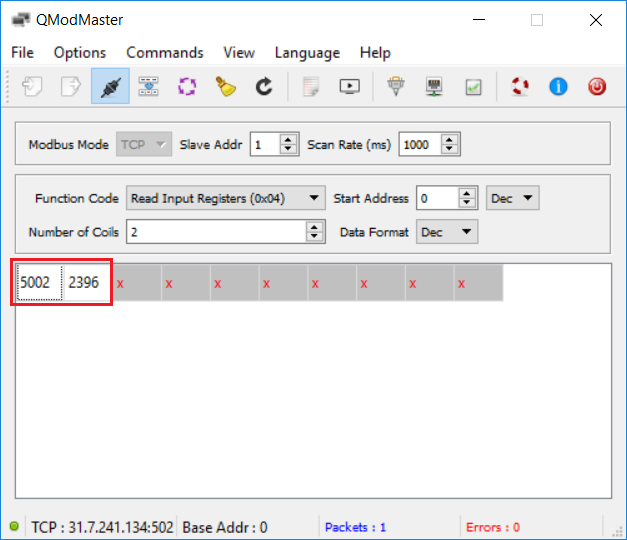This screenshot has height=540, width=627.
Task: Select the register cell showing 5002
Action: tap(39, 282)
